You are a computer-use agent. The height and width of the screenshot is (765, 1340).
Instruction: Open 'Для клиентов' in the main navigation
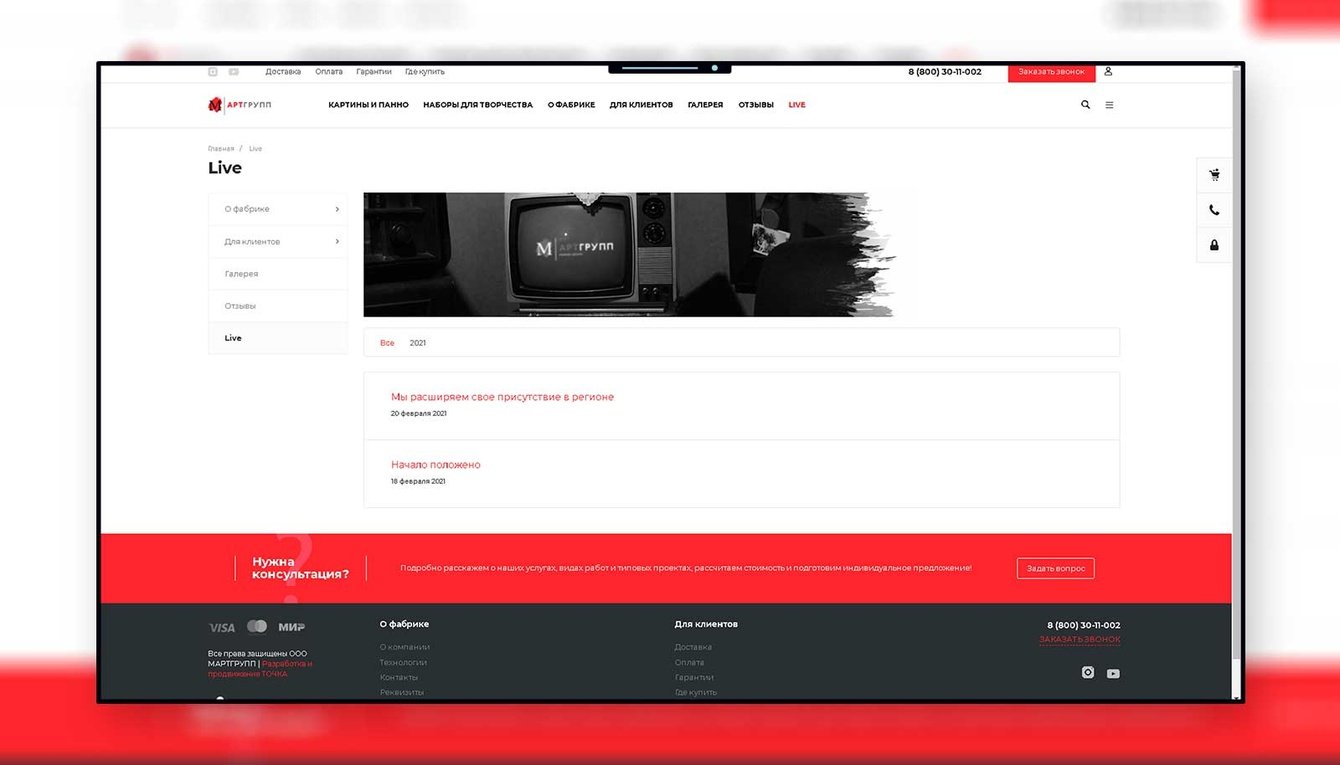[x=641, y=105]
